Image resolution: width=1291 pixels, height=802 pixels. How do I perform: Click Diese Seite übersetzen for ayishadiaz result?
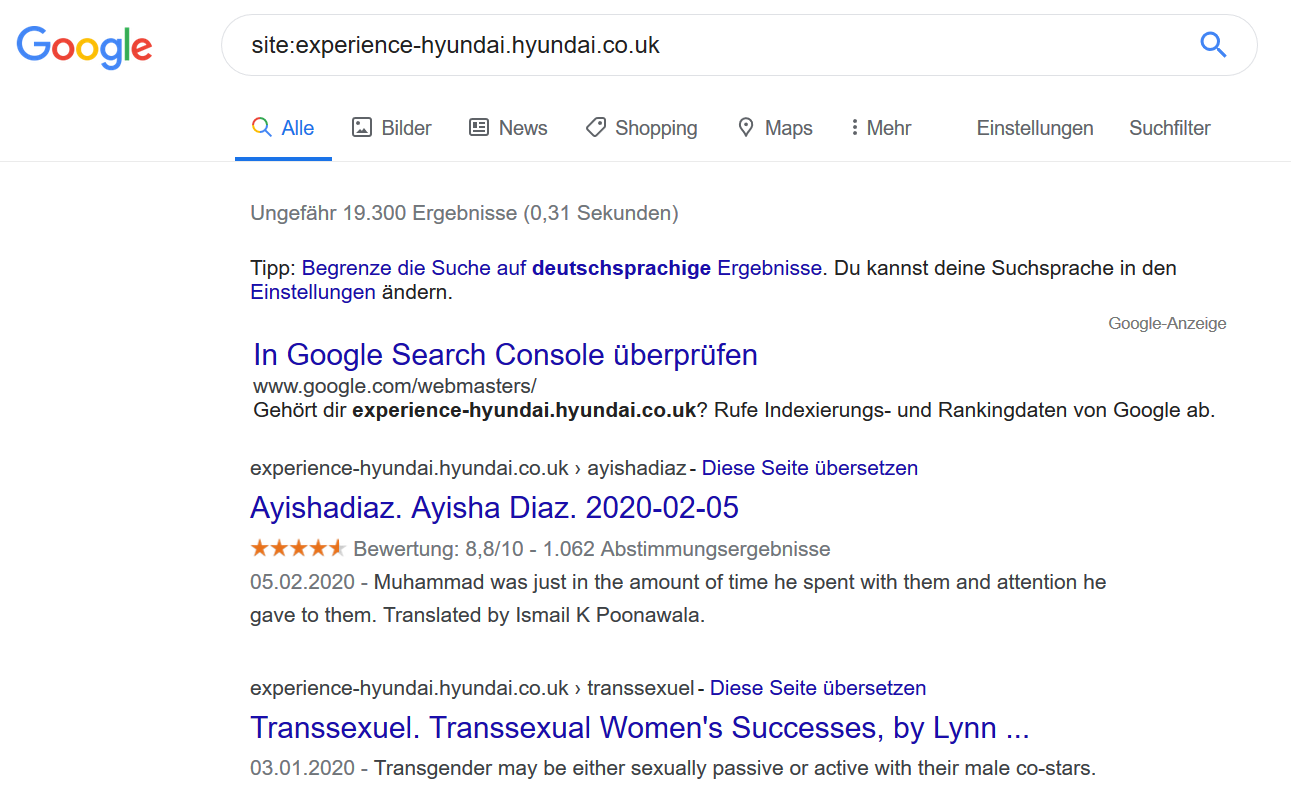(810, 468)
